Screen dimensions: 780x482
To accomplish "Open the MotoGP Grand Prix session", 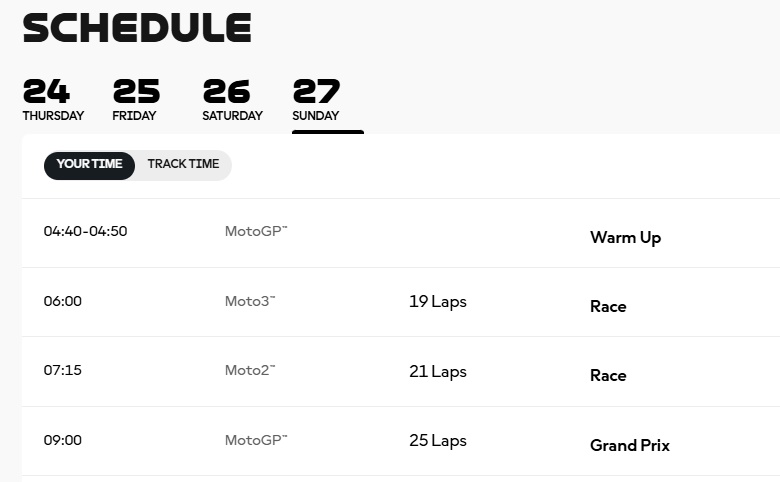I will 630,446.
